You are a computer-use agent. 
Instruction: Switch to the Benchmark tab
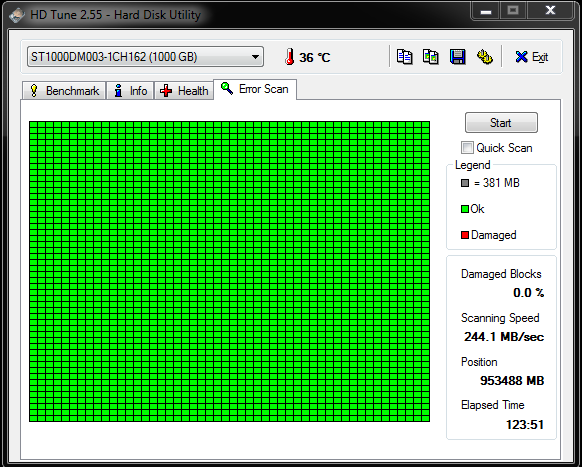pyautogui.click(x=64, y=91)
